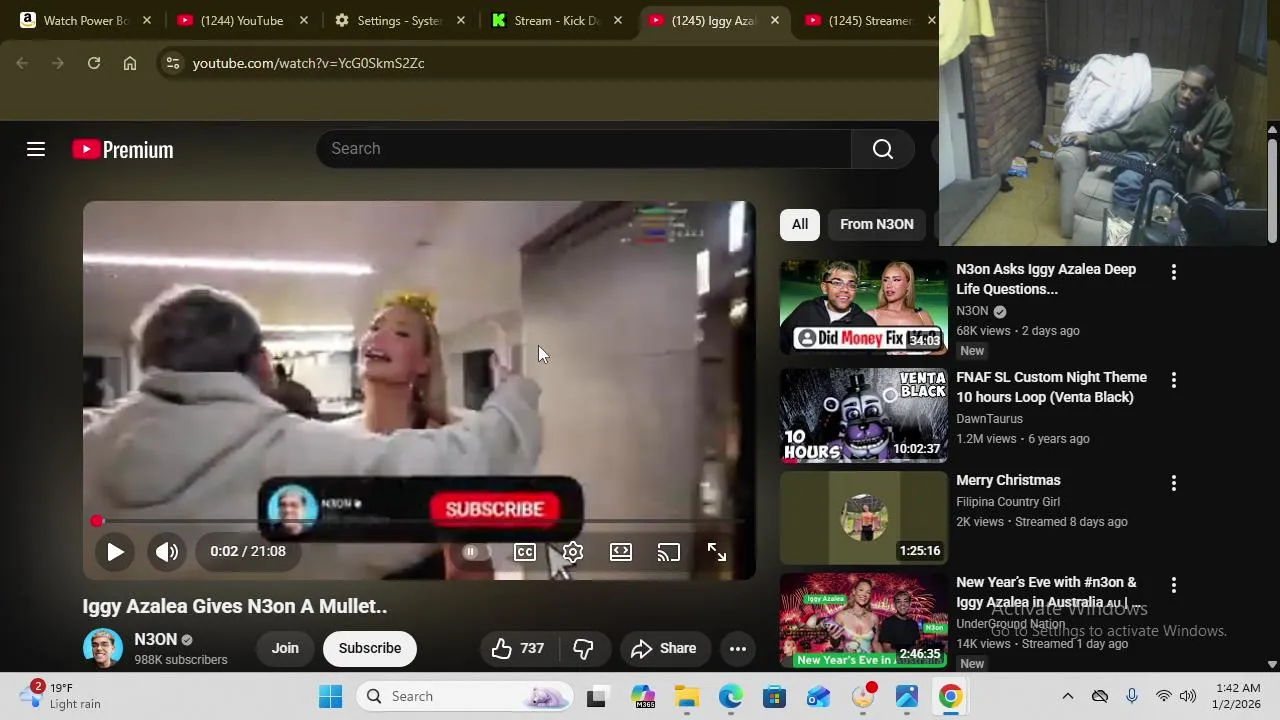Click the taskbar Search box
This screenshot has width=1280, height=720.
click(465, 696)
